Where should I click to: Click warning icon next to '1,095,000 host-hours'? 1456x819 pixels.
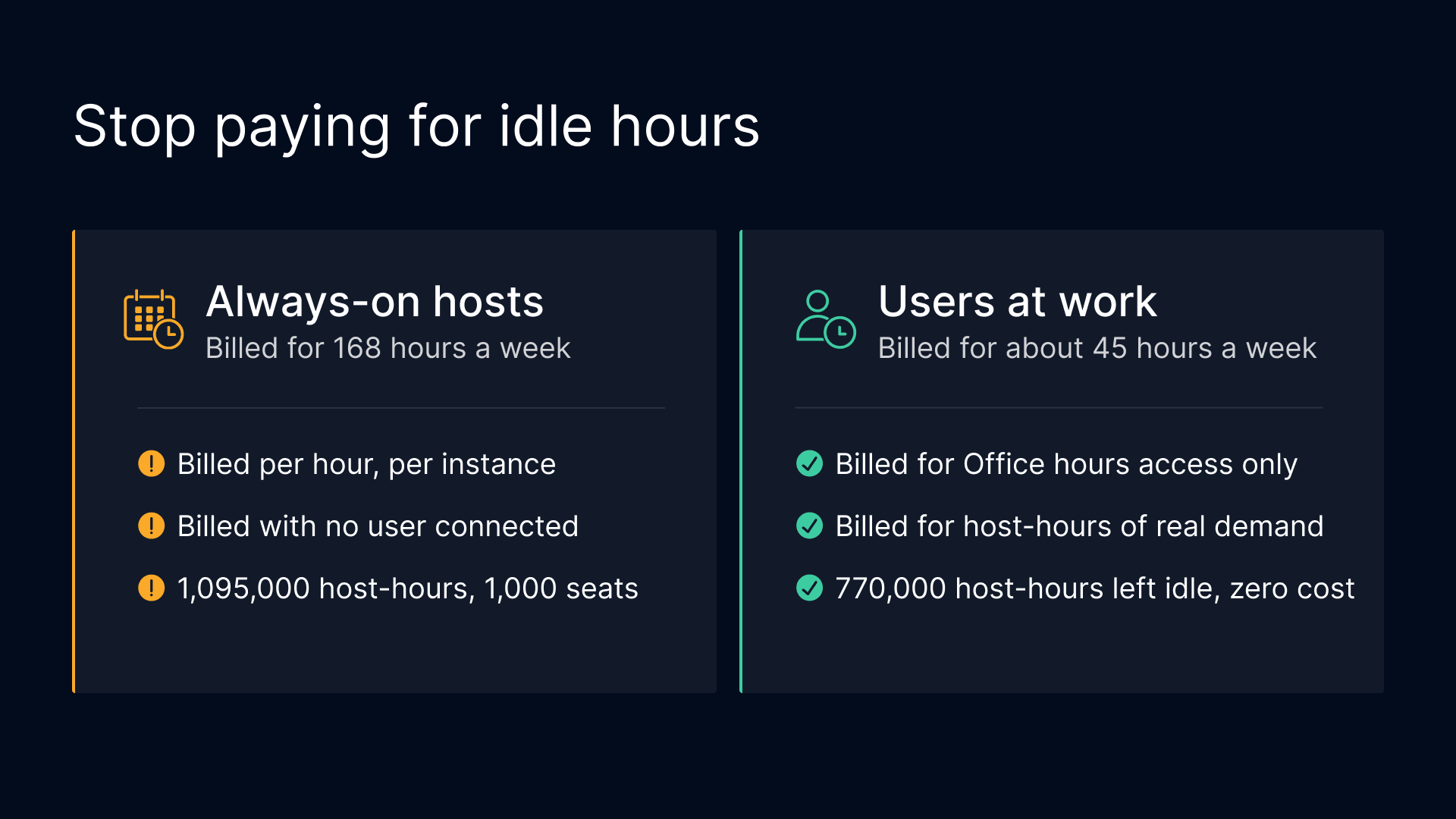[152, 588]
